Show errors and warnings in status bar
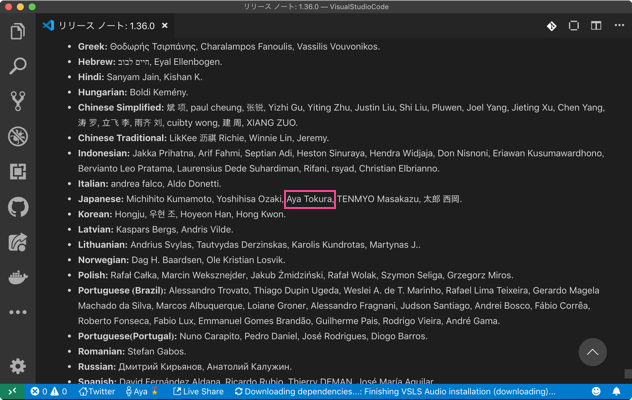The height and width of the screenshot is (400, 632). (49, 391)
